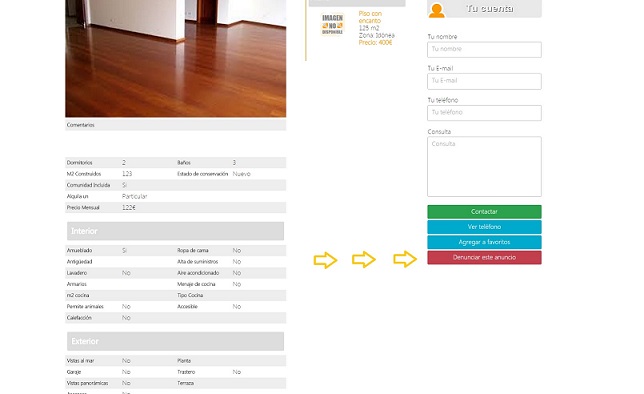The width and height of the screenshot is (644, 394).
Task: Click the 'Precio: 400€' listing text
Action: [x=375, y=43]
